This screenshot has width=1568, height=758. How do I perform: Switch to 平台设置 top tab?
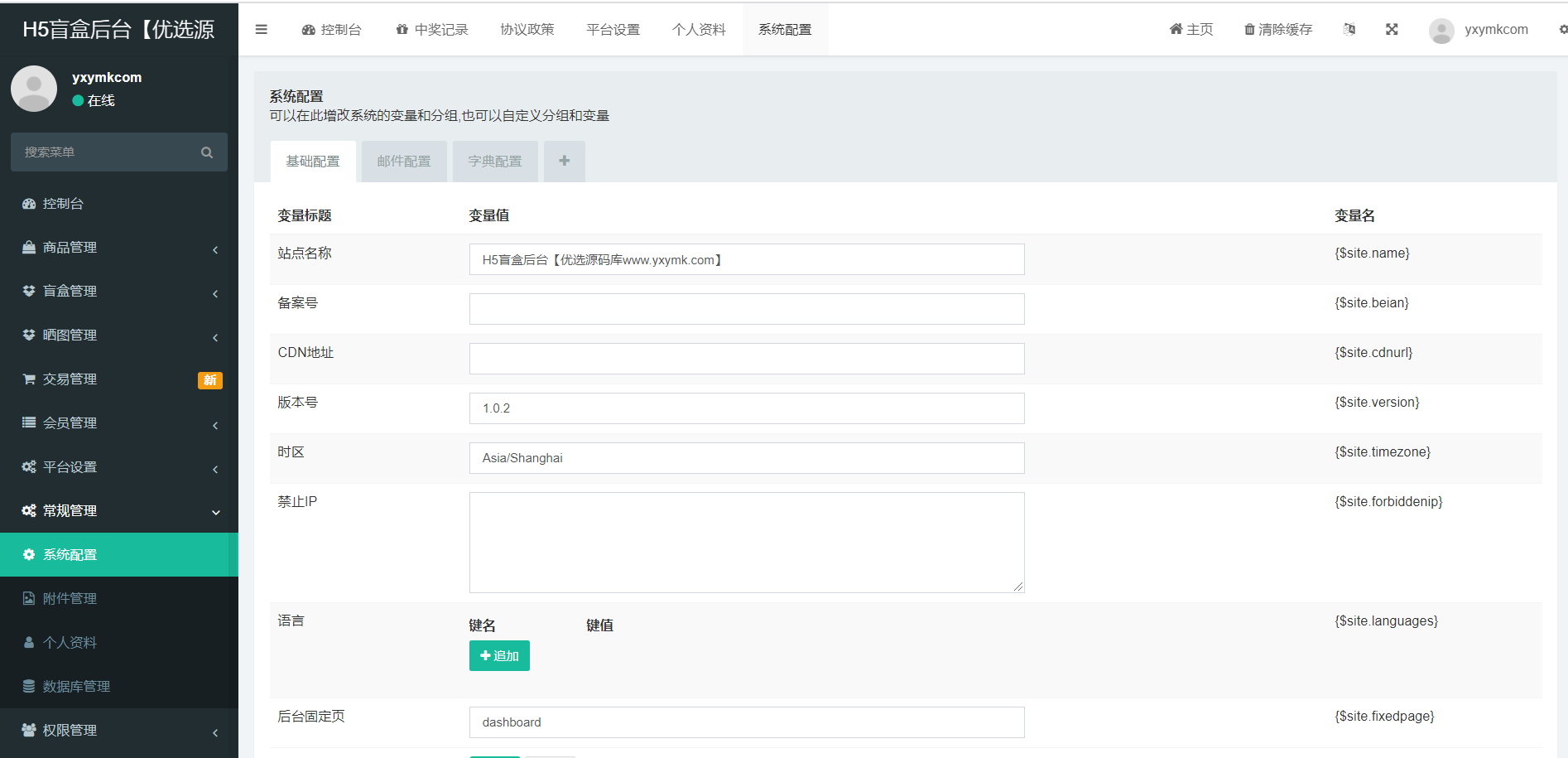[x=613, y=30]
